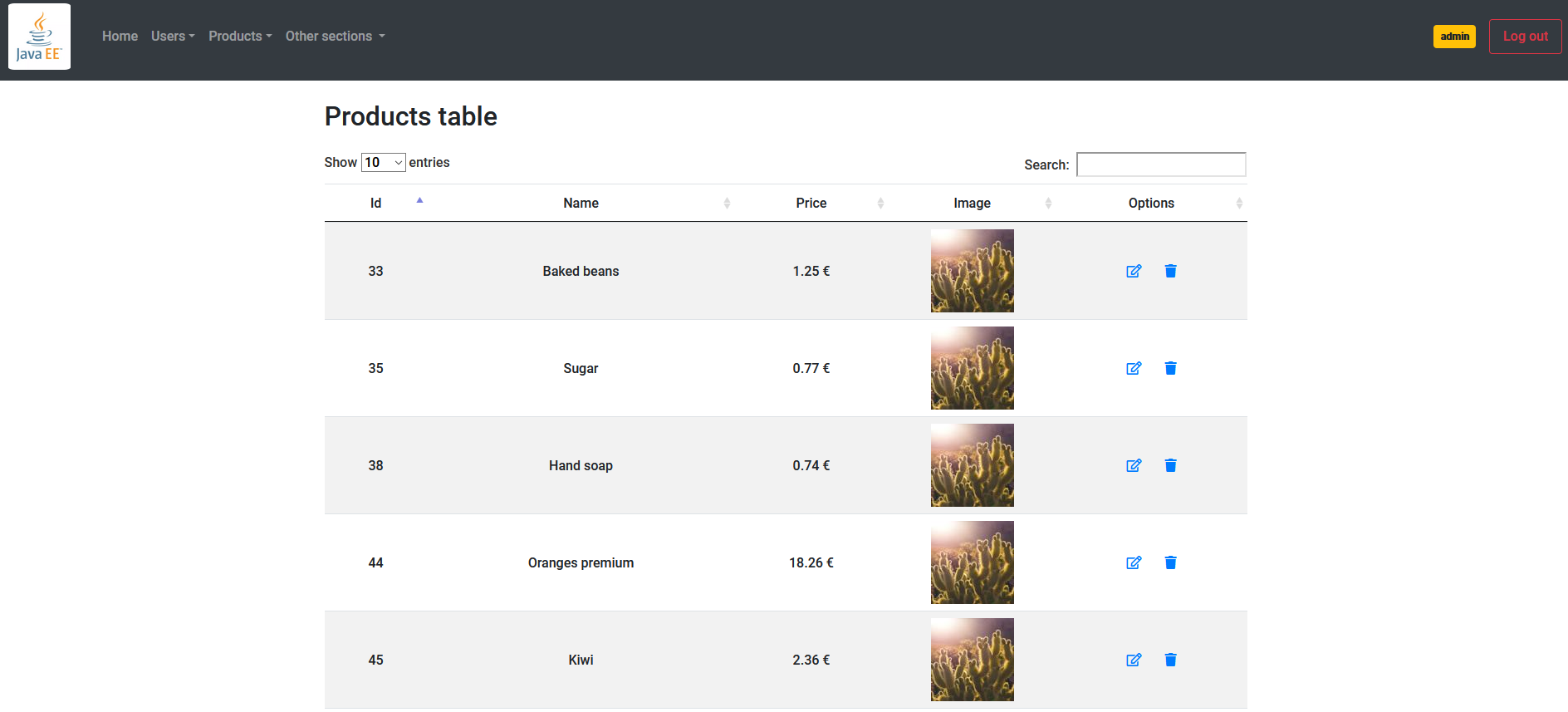
Task: Focus the Search input field
Action: pyautogui.click(x=1160, y=164)
